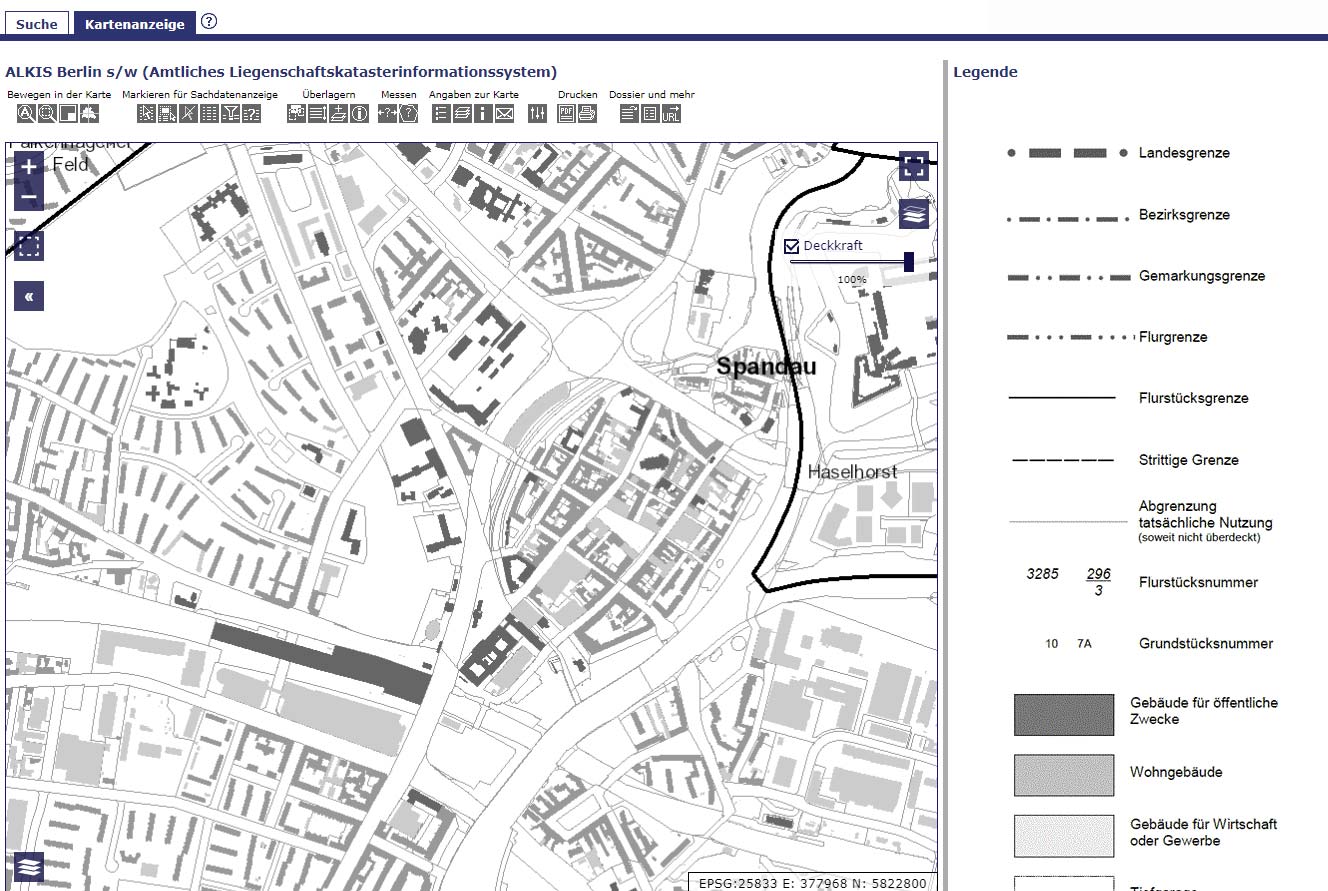Click the stacked layers icon in Angaben zur Karte
The image size is (1328, 891).
462,113
